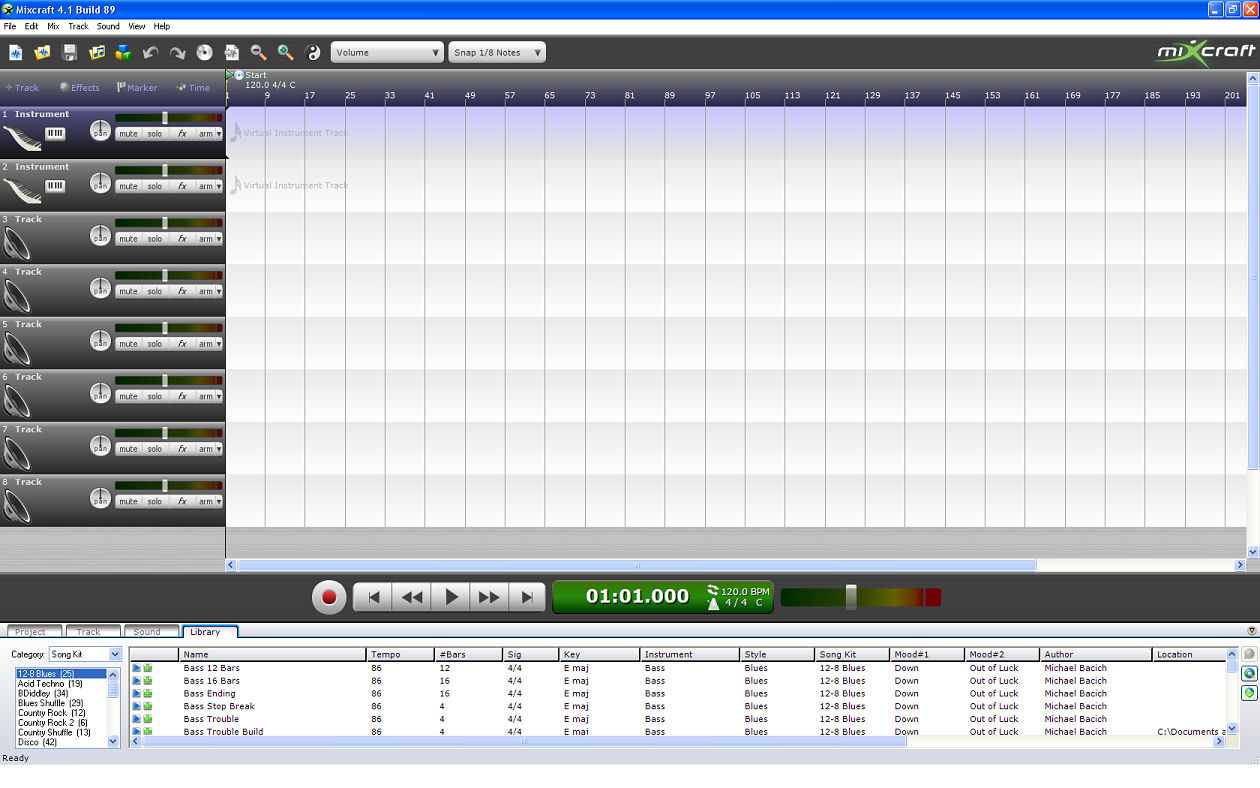The width and height of the screenshot is (1260, 788).
Task: Click the Add Sound File music-folder icon
Action: (x=97, y=53)
